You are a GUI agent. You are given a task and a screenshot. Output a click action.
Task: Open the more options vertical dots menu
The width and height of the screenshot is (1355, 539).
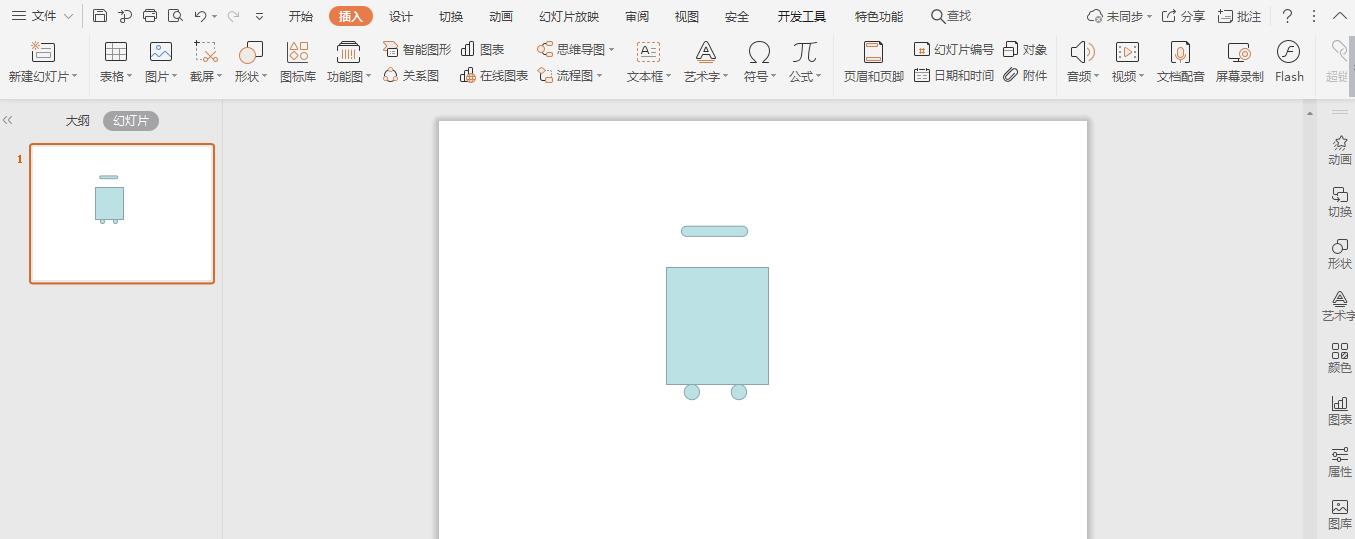pyautogui.click(x=1314, y=16)
